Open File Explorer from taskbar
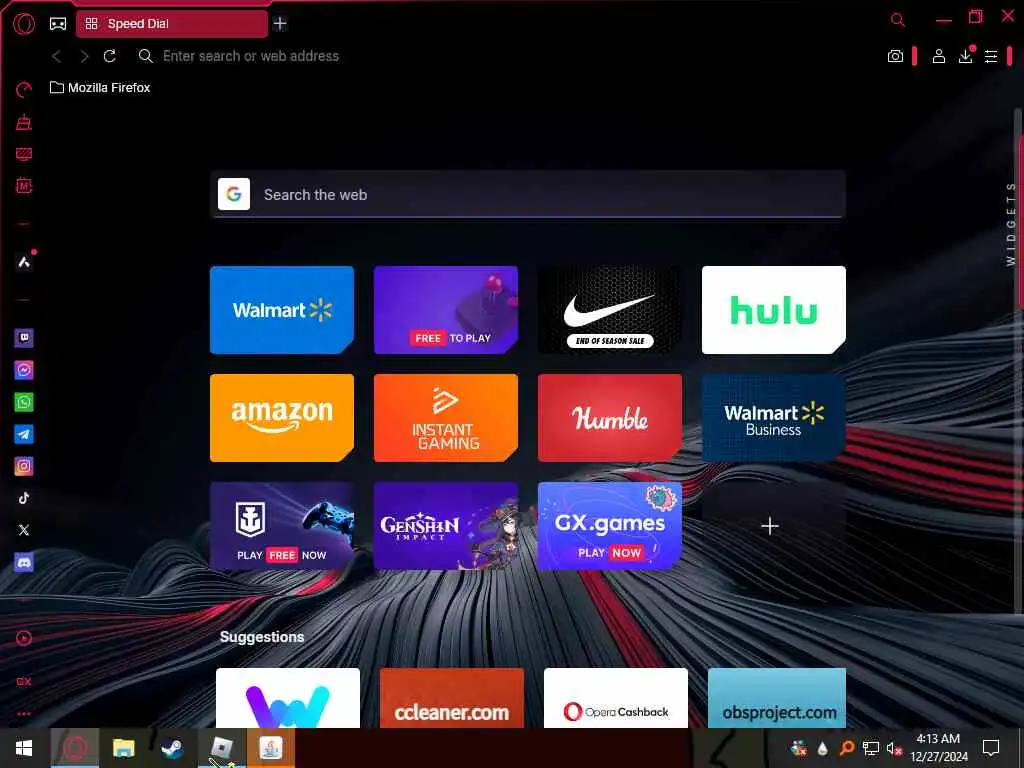 pyautogui.click(x=123, y=748)
